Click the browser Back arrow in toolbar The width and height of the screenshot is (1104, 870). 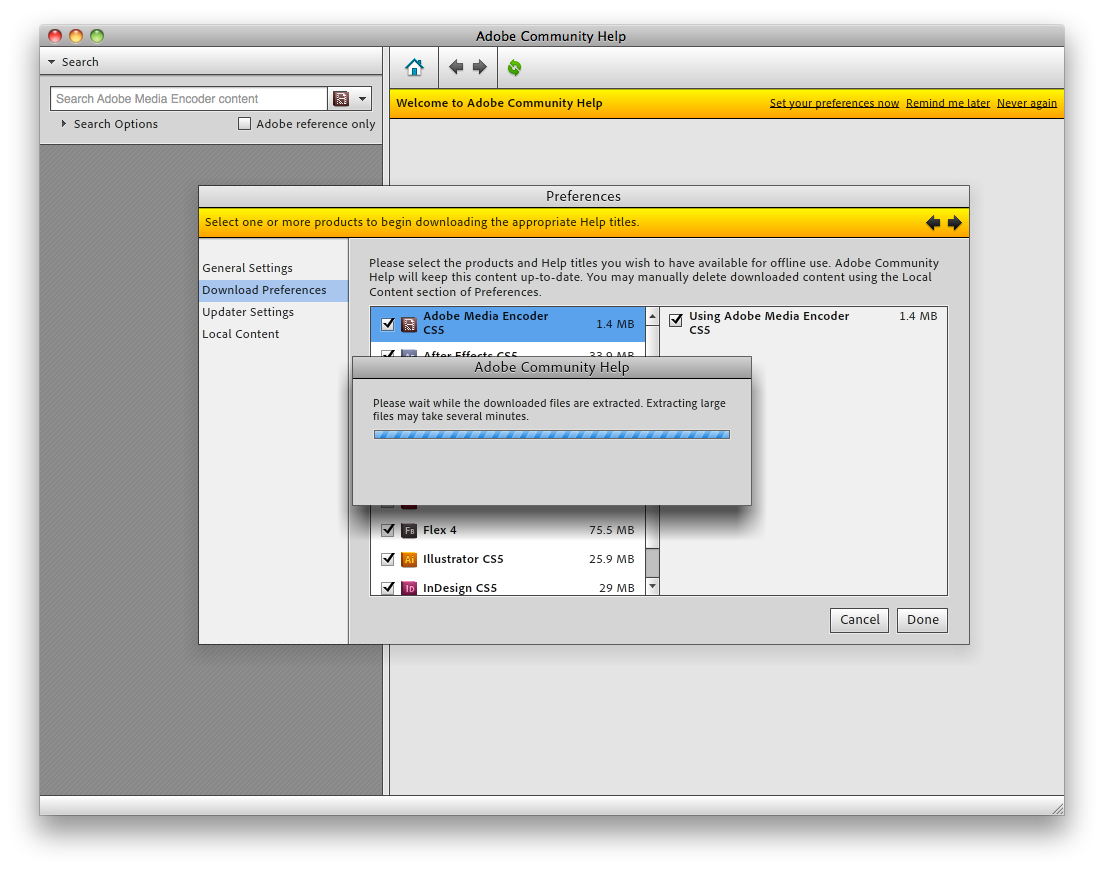point(456,68)
